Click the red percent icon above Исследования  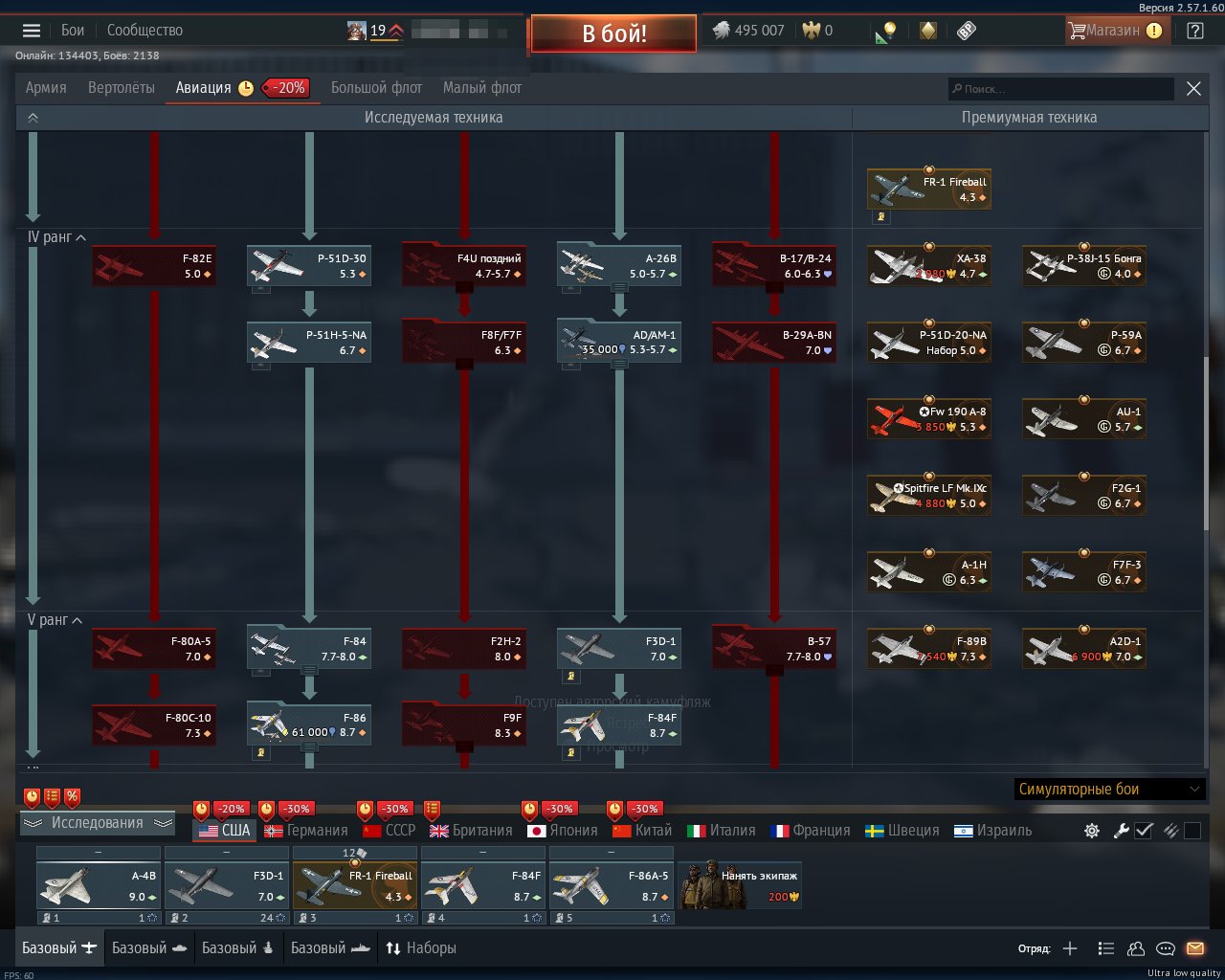click(73, 796)
